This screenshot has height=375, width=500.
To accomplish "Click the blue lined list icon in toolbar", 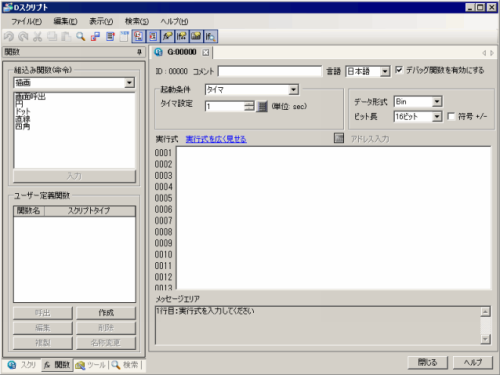I will (x=110, y=36).
